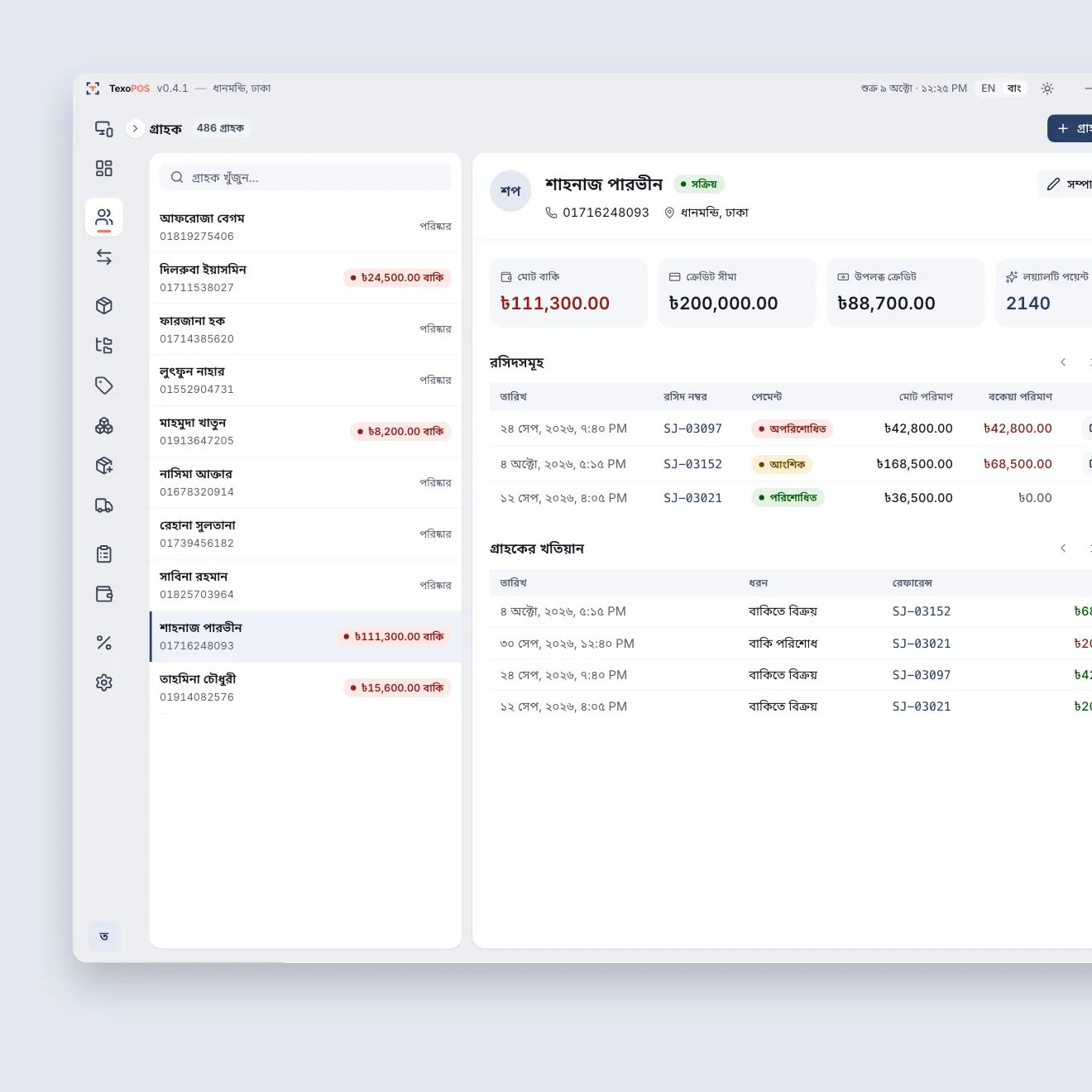Select customer লুৎফুন নাহার in the list

click(305, 381)
